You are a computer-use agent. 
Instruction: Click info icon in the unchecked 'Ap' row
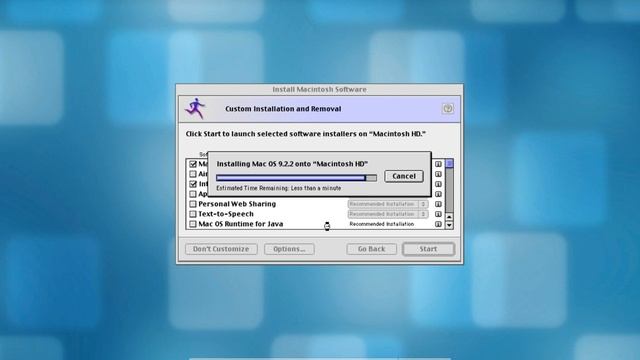click(x=438, y=194)
